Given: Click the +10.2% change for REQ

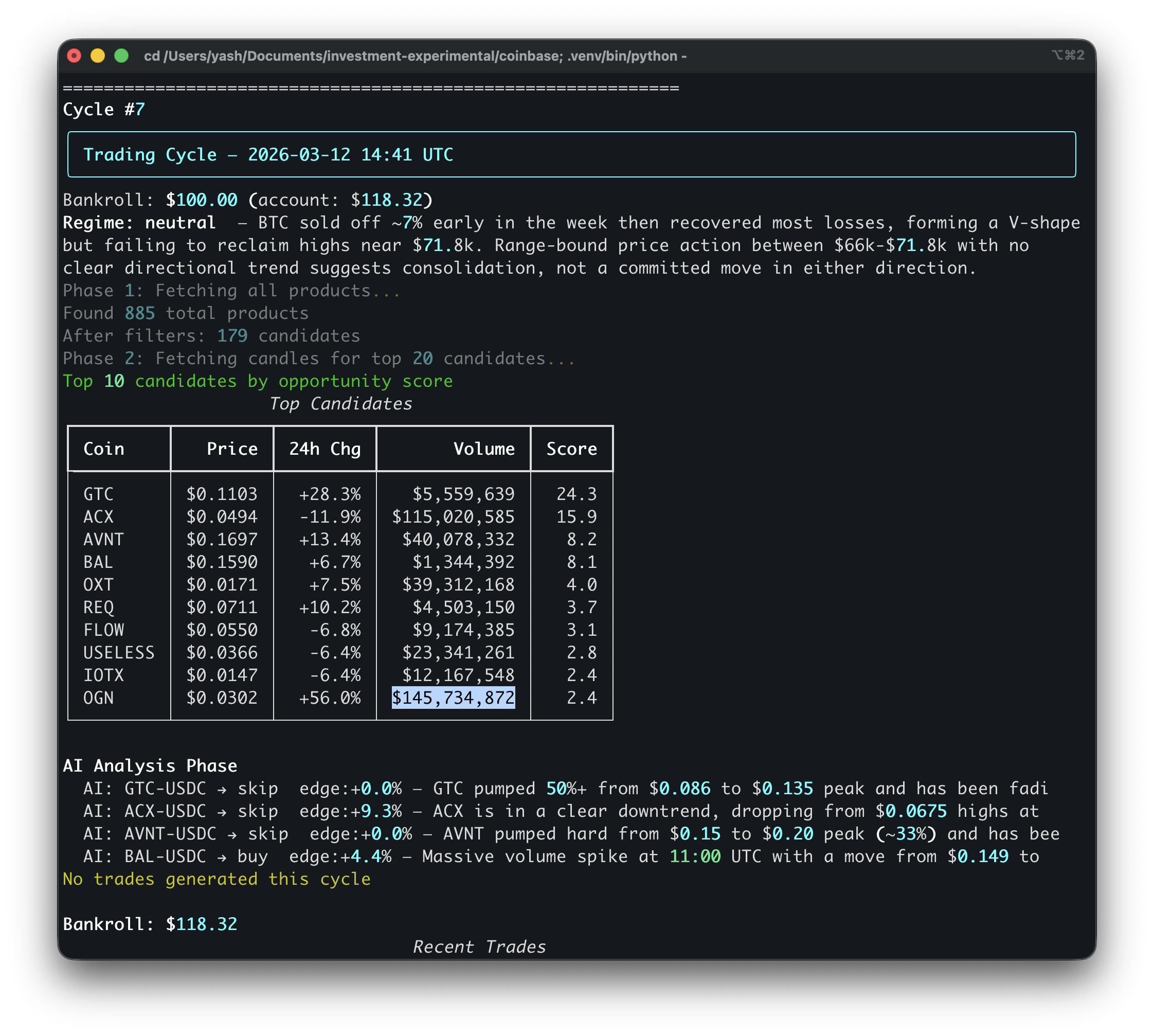Looking at the screenshot, I should click(x=330, y=608).
